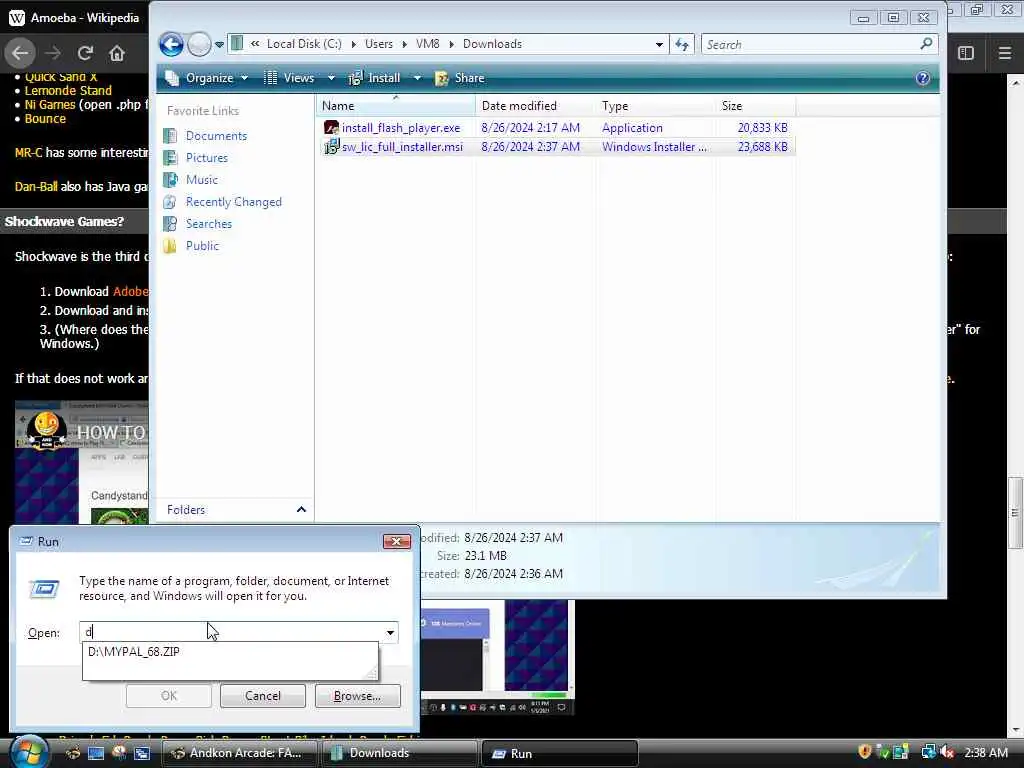Expand the Views dropdown arrow
The image size is (1024, 768).
tap(331, 78)
